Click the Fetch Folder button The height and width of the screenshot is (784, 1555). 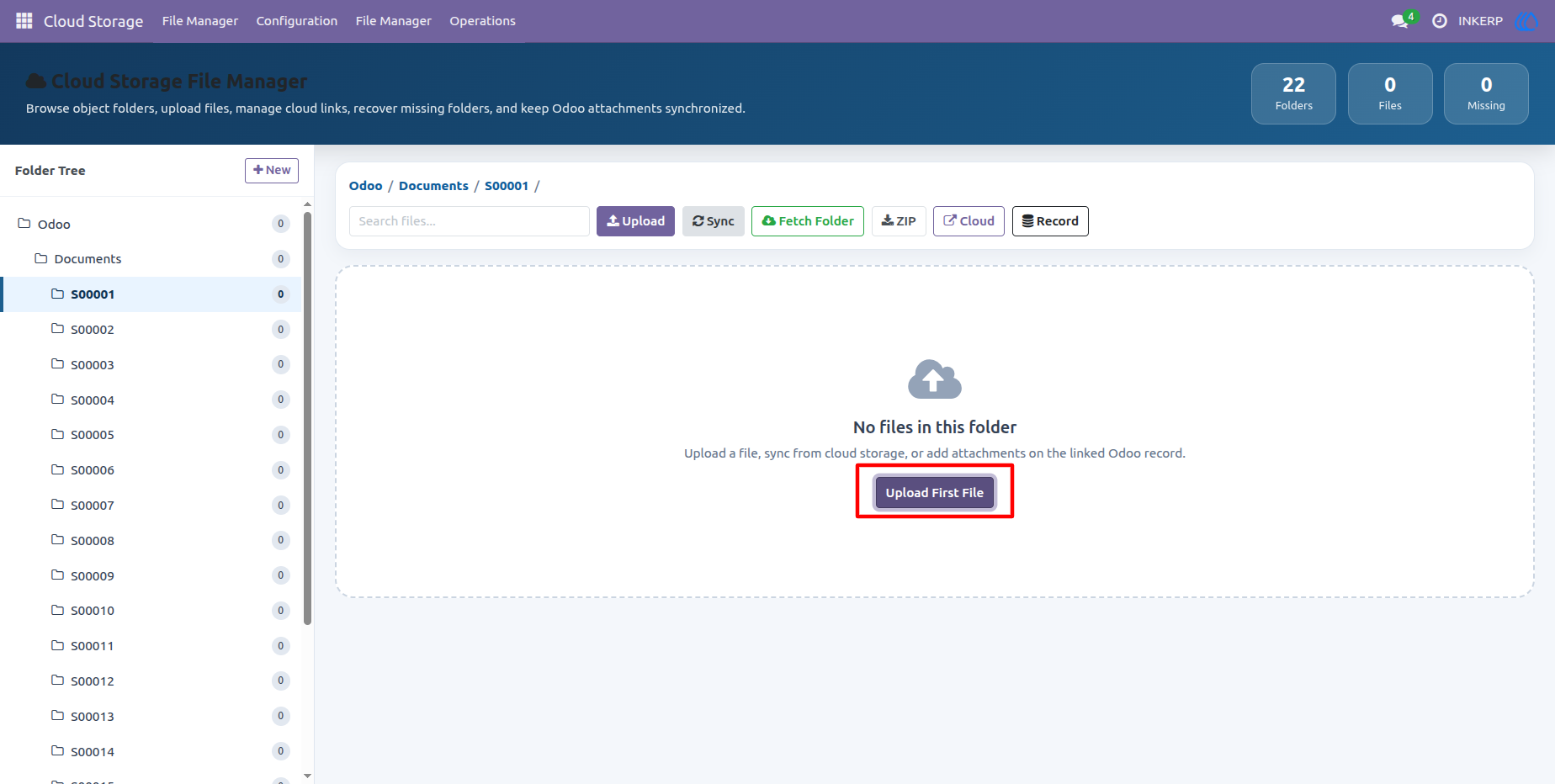tap(808, 221)
